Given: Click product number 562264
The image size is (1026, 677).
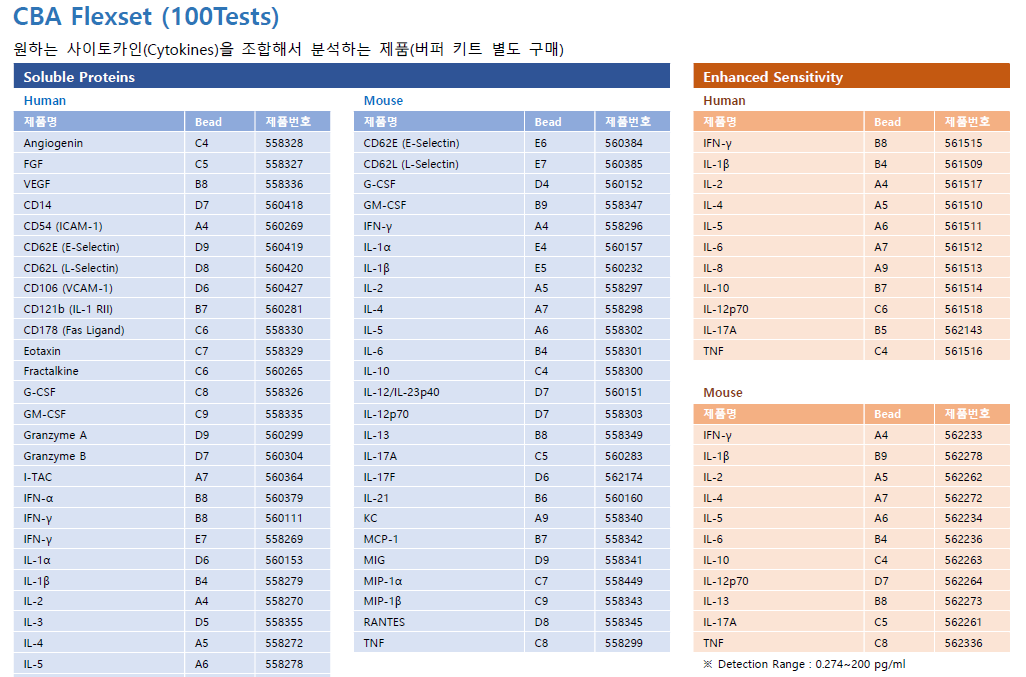Looking at the screenshot, I should (963, 581).
